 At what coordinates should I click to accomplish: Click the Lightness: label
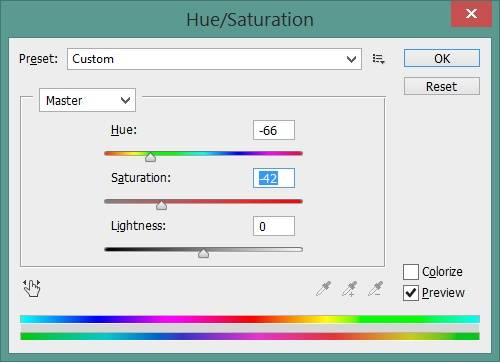click(x=138, y=226)
